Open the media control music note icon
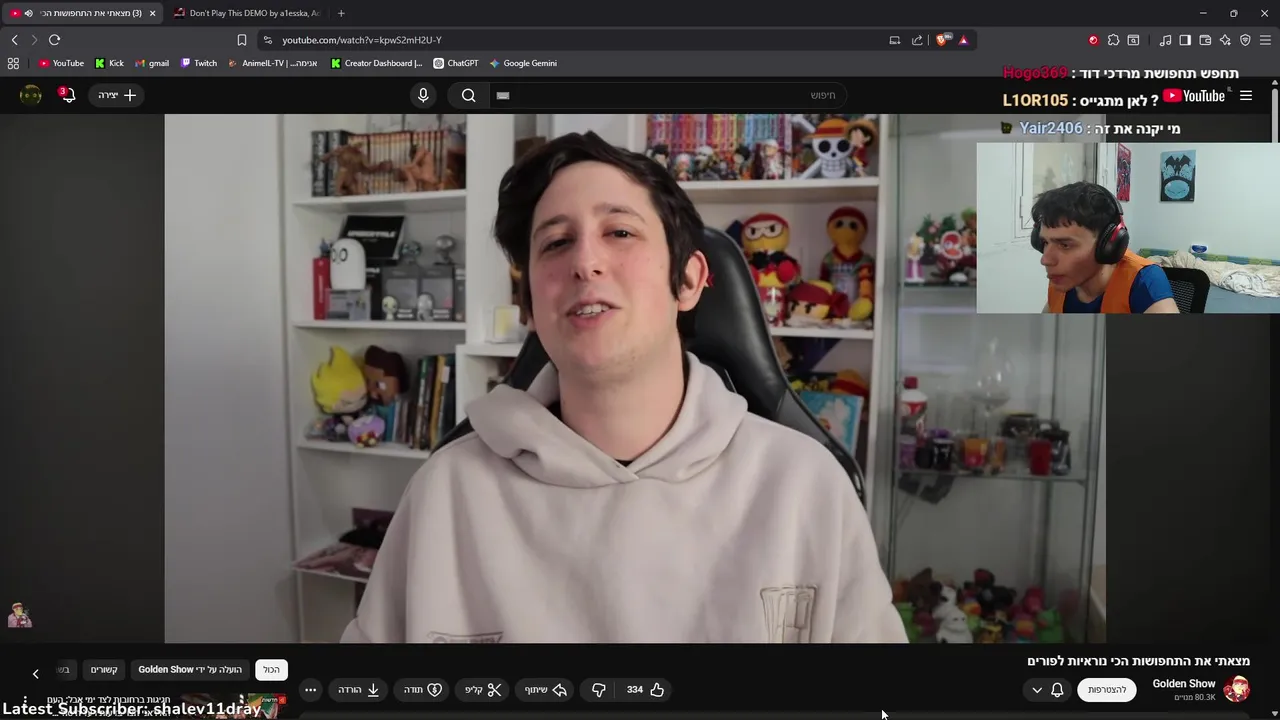Screen dimensions: 1280x720 tap(1165, 40)
